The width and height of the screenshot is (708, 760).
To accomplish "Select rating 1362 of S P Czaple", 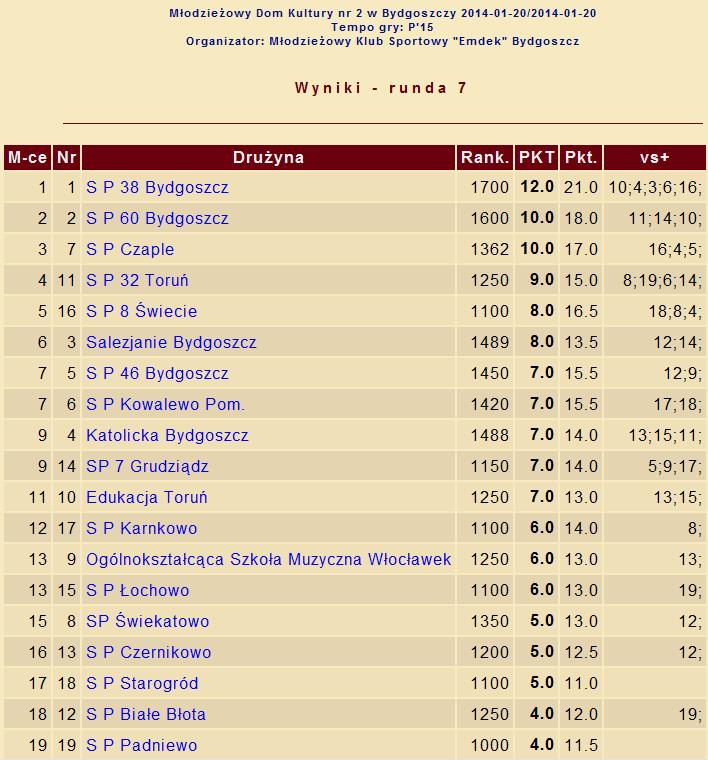I will (489, 250).
